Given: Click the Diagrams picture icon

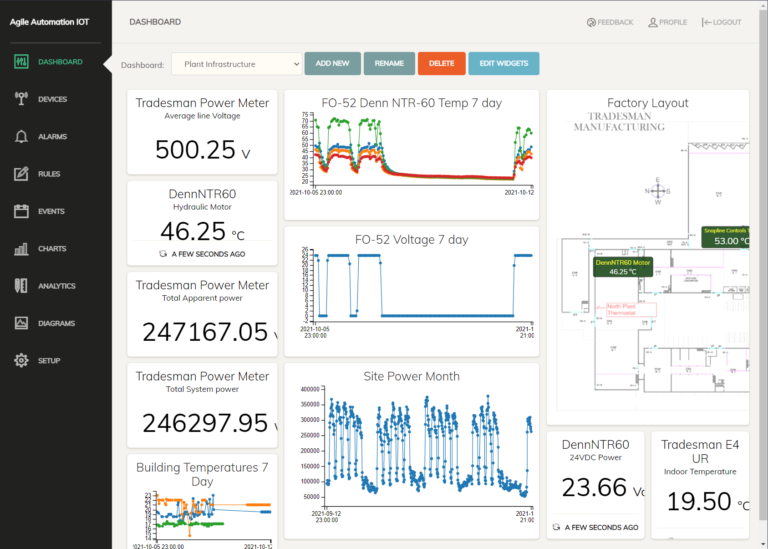Looking at the screenshot, I should tap(21, 323).
